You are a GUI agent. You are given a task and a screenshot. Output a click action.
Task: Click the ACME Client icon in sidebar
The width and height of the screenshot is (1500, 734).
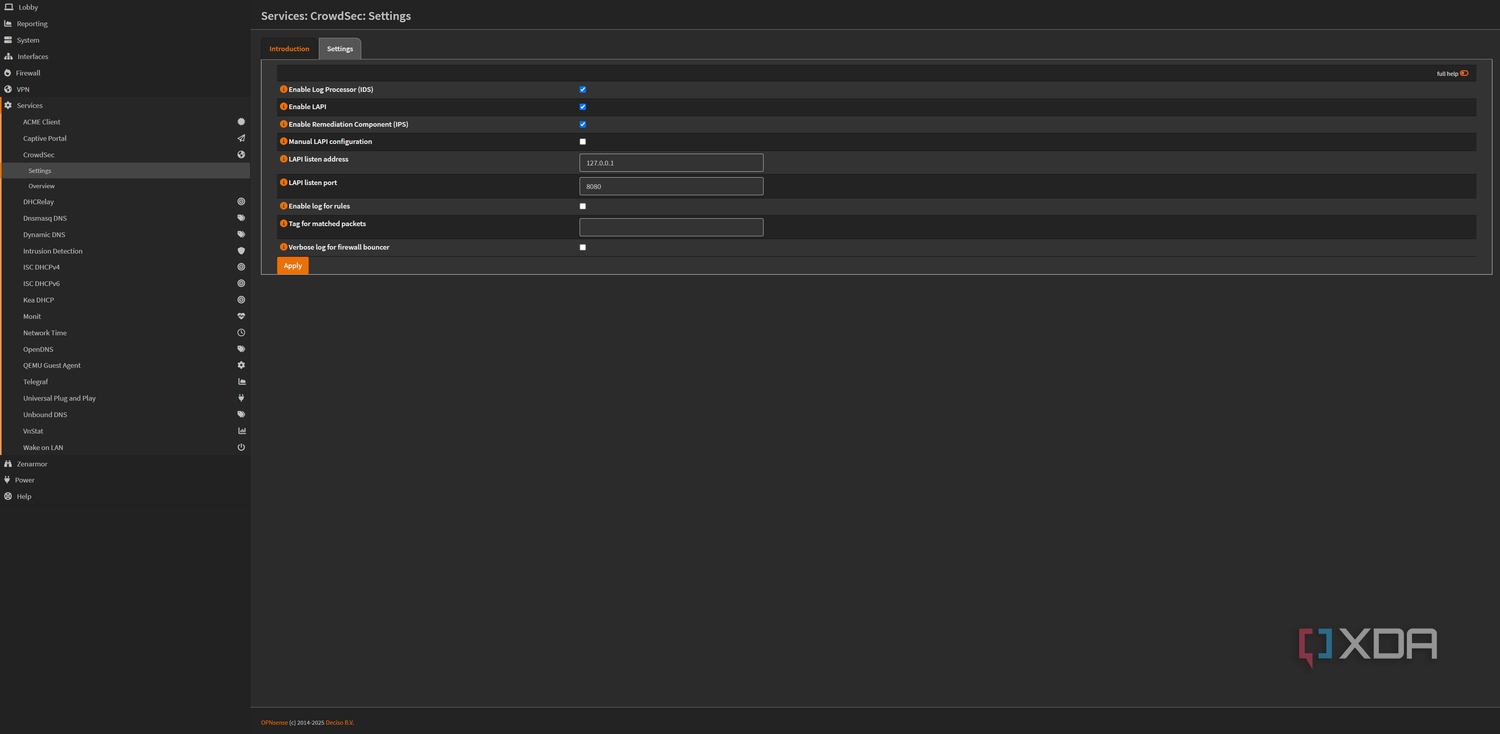click(241, 122)
